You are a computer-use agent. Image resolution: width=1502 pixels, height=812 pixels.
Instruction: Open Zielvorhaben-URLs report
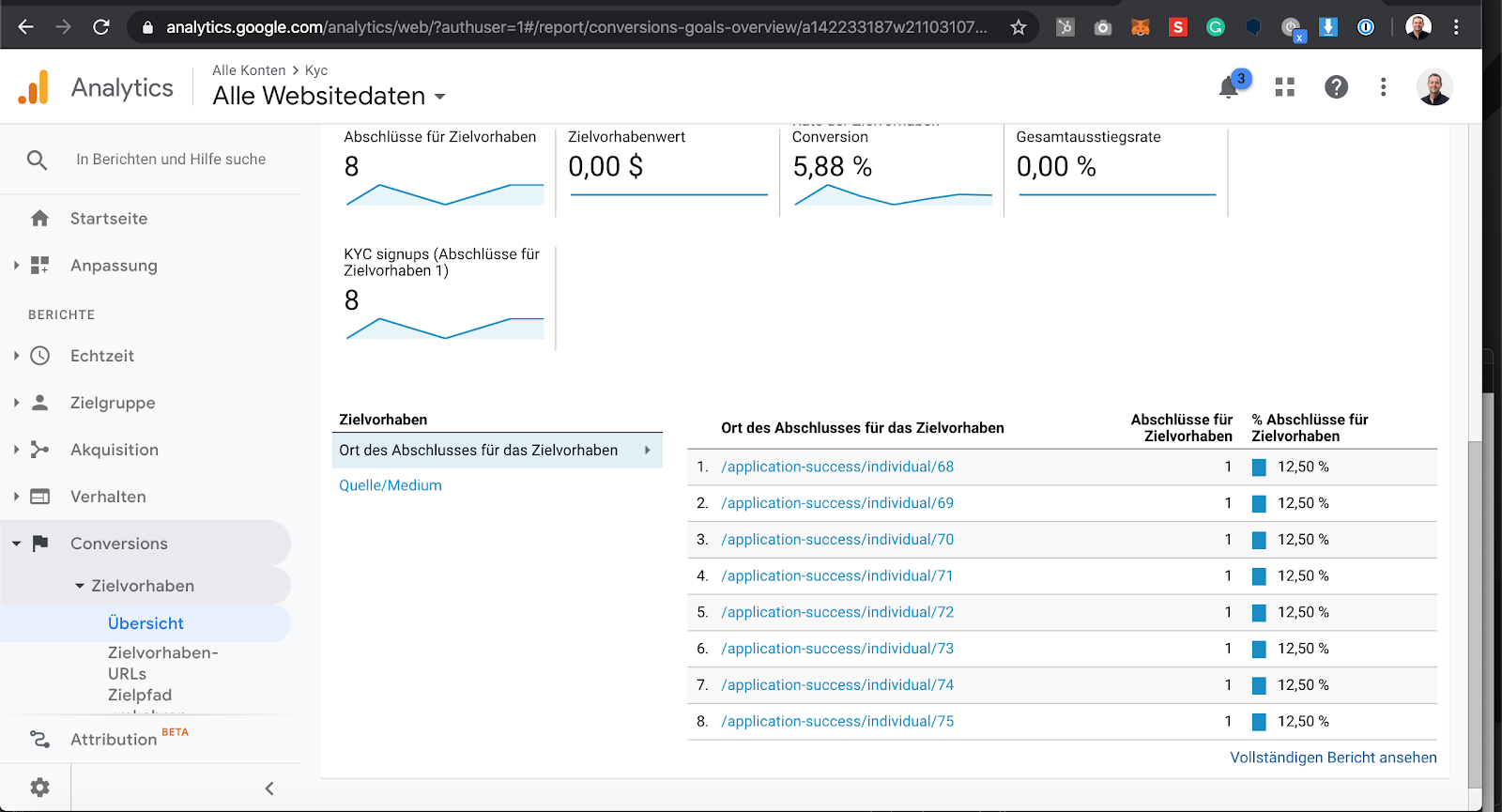coord(162,663)
